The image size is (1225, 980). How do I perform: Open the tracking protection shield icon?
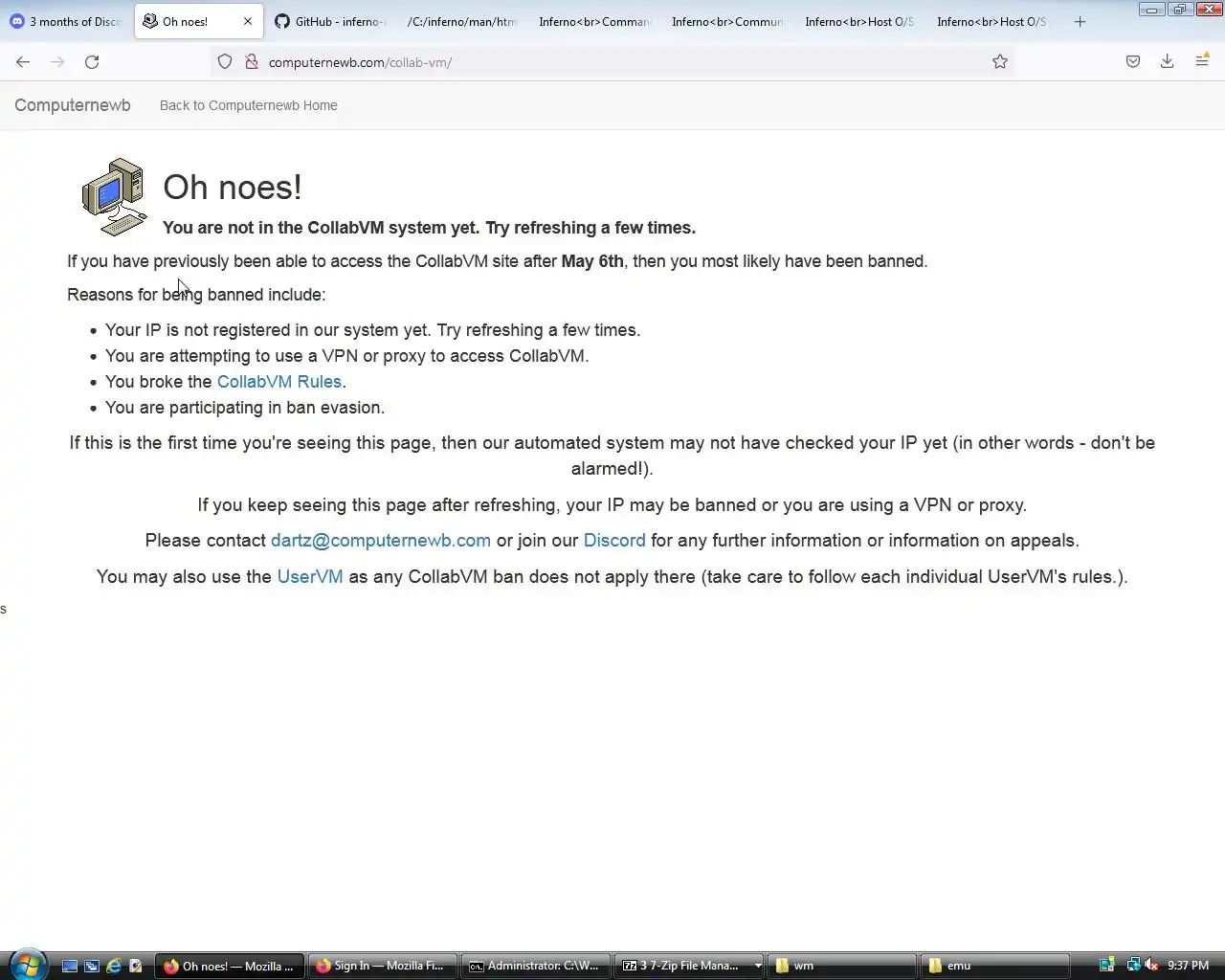pos(225,61)
